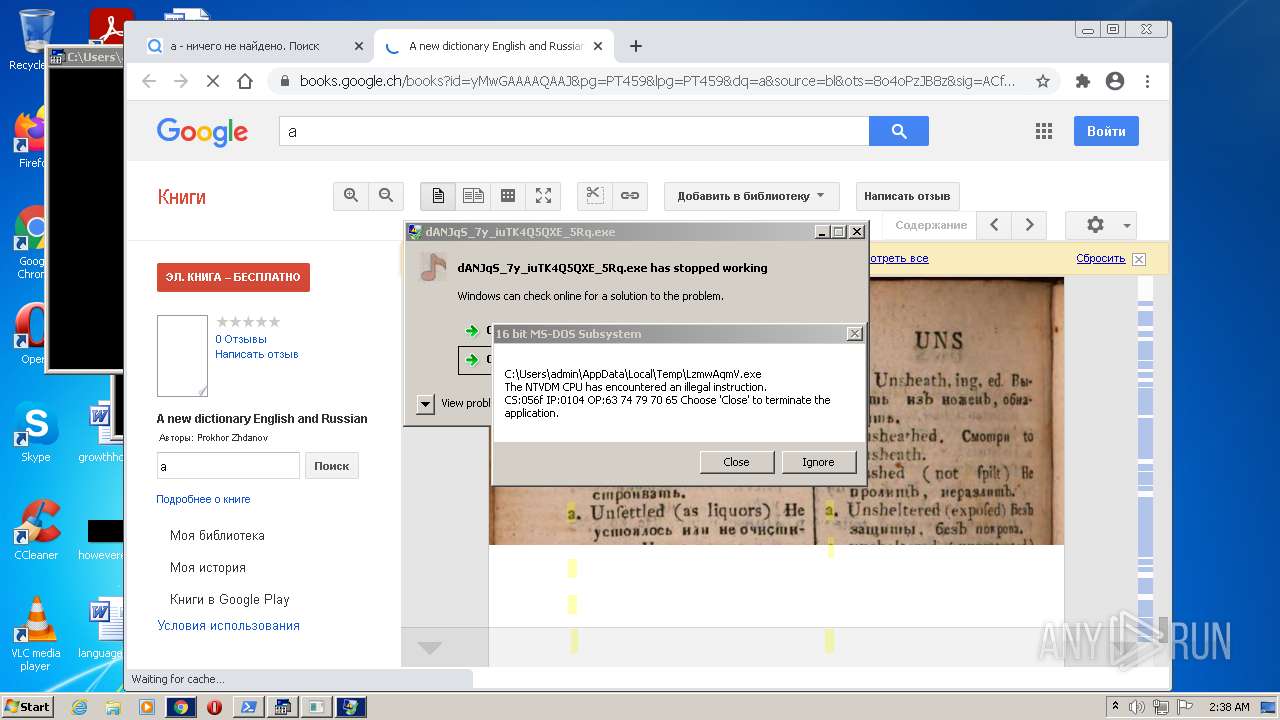Open Chrome extensions puzzle icon
The image size is (1280, 720).
pyautogui.click(x=1082, y=81)
